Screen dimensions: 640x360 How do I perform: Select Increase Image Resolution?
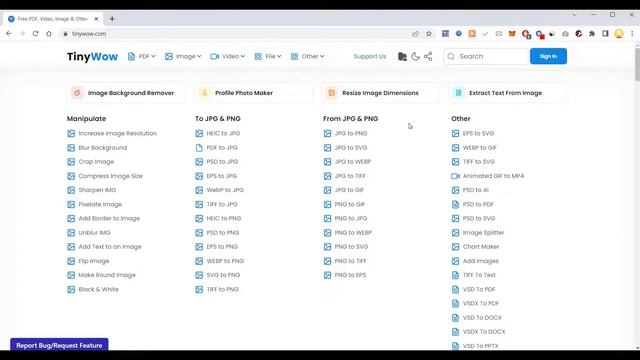click(118, 133)
